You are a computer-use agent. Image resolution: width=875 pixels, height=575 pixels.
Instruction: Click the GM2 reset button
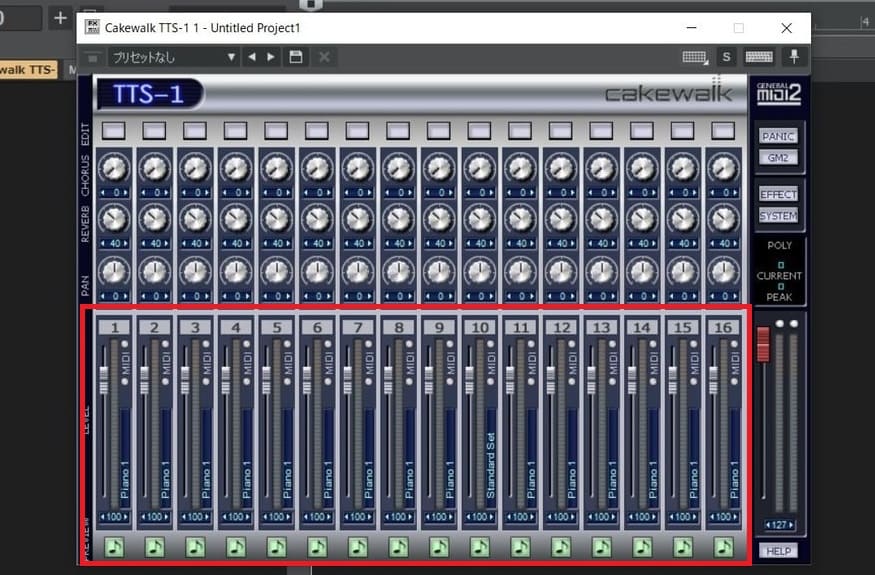[x=778, y=157]
